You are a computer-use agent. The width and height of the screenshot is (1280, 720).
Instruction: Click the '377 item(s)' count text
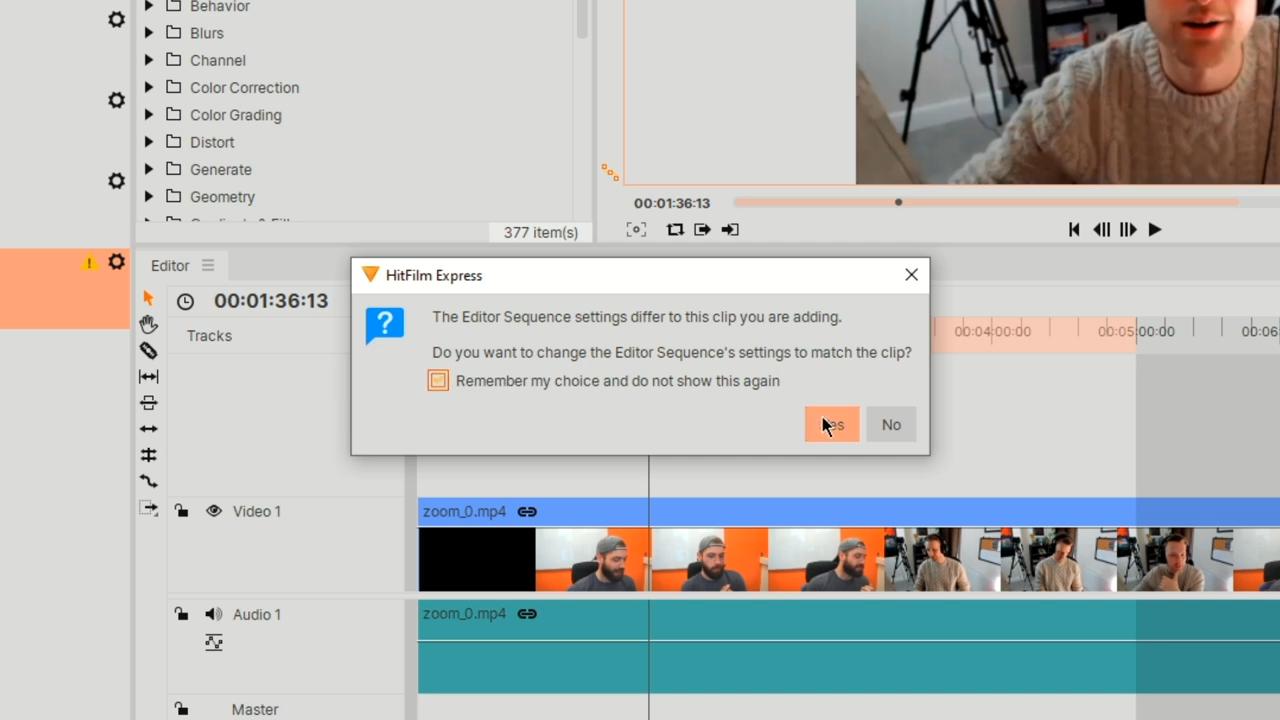pyautogui.click(x=541, y=232)
